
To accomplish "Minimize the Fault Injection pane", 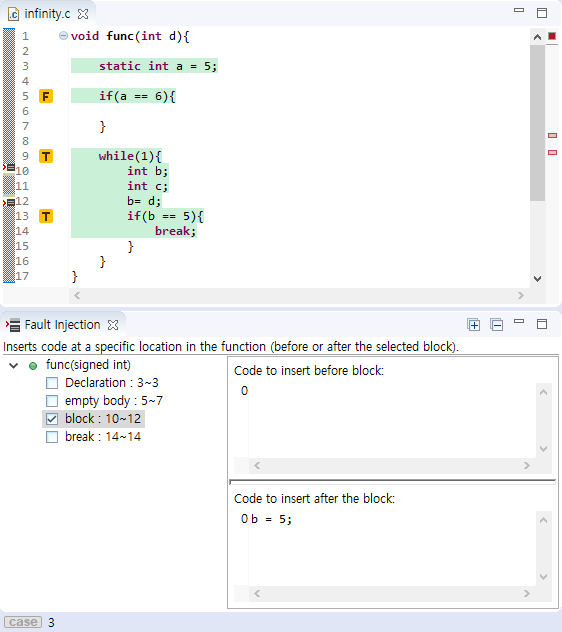I will tap(519, 321).
